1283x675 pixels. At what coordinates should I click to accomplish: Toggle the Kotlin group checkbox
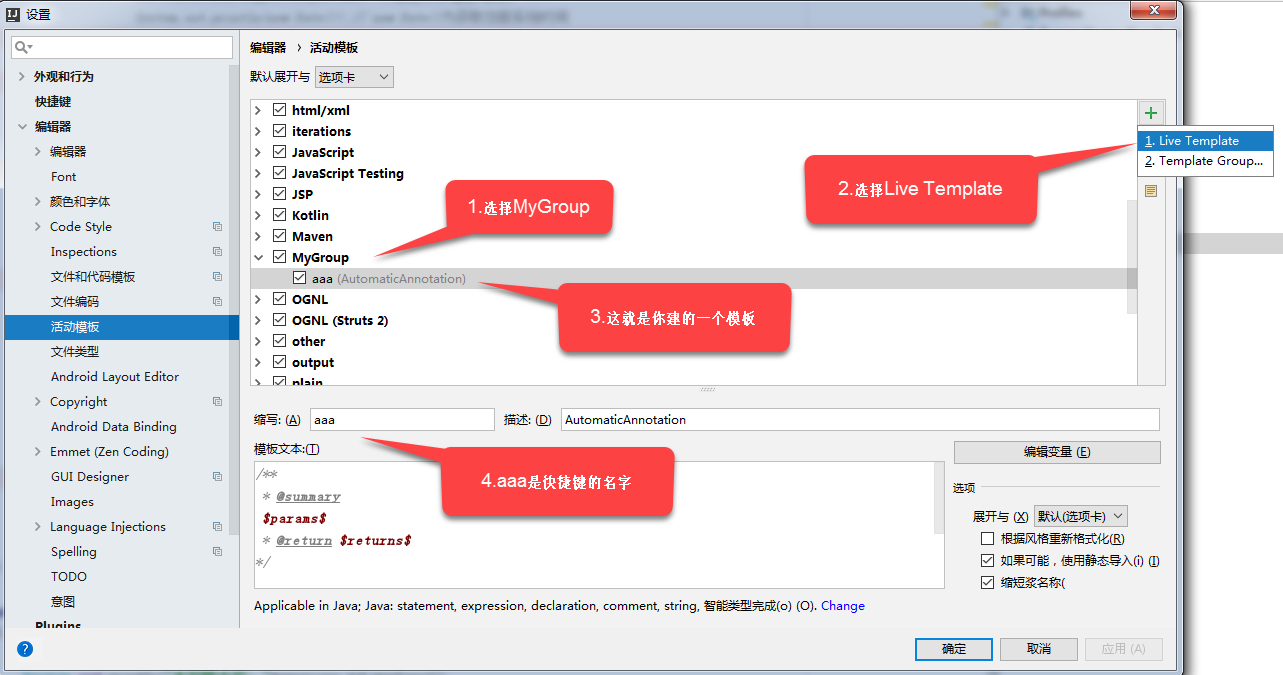[x=279, y=215]
